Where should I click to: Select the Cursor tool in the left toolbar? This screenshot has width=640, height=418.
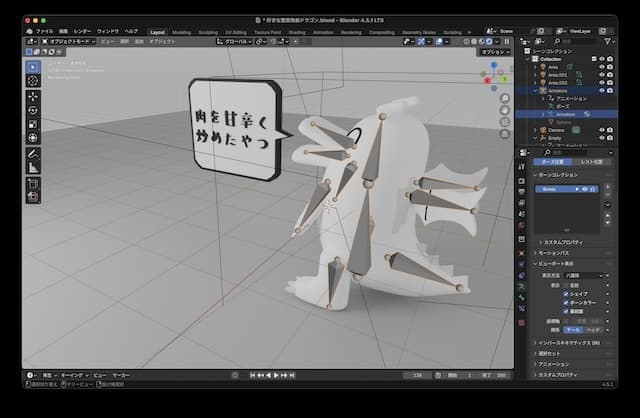(32, 80)
